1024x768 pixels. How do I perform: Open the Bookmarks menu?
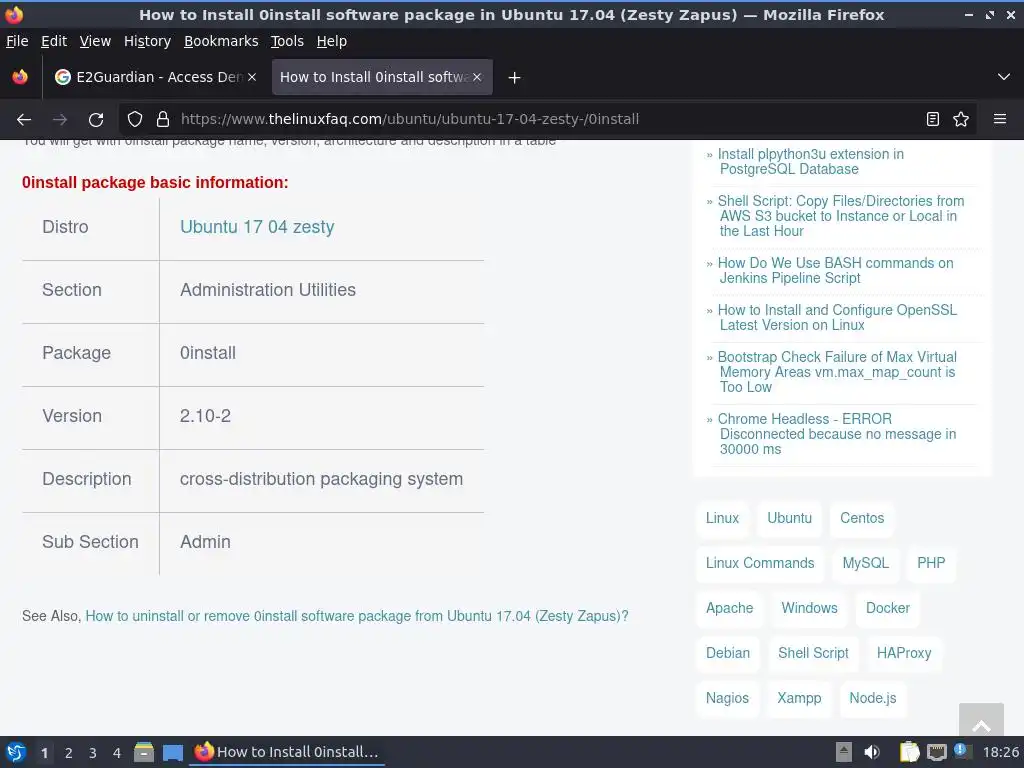click(x=221, y=41)
